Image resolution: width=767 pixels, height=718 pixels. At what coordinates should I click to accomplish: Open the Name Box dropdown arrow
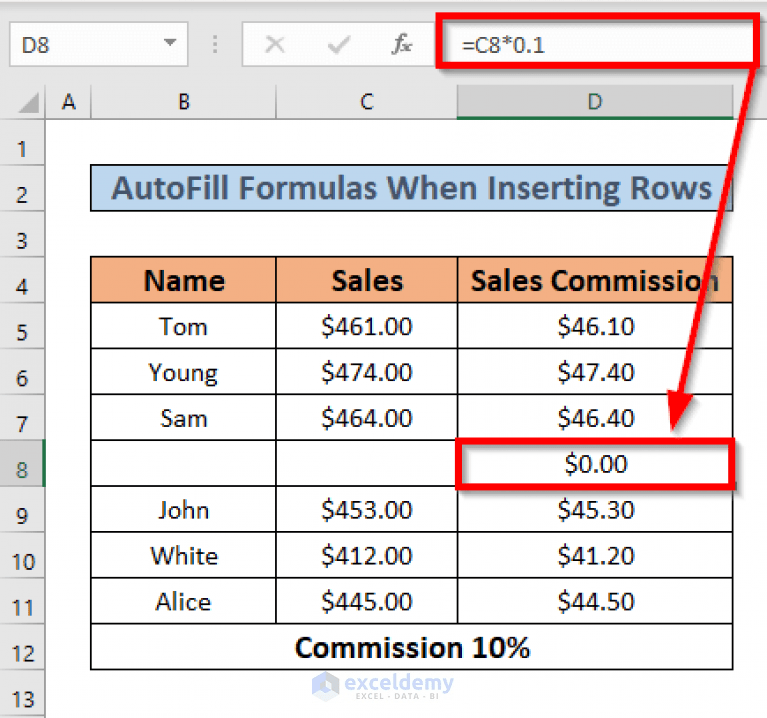pyautogui.click(x=170, y=43)
